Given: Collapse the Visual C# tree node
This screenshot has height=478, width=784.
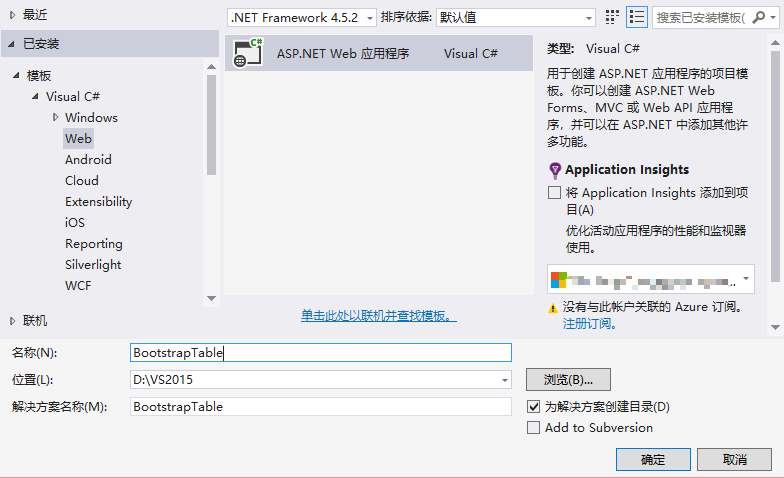Looking at the screenshot, I should pos(35,96).
